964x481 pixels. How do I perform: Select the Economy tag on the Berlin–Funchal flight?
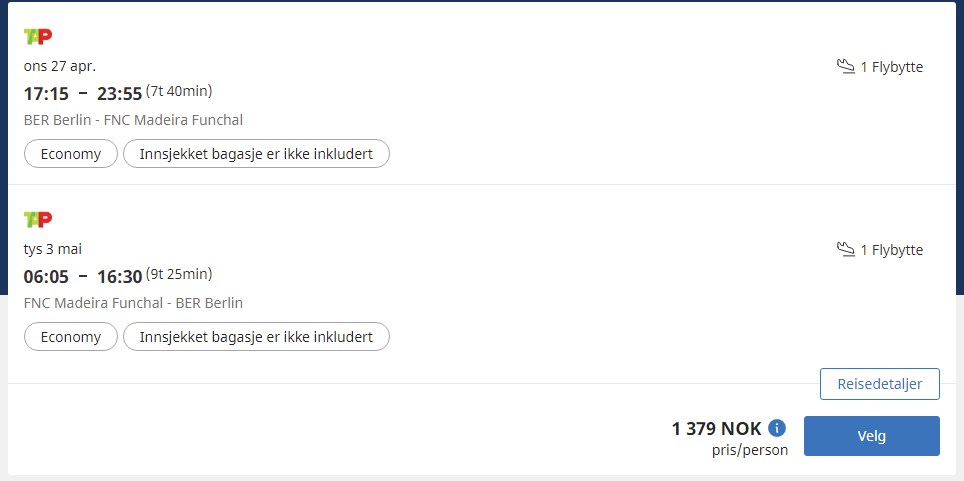coord(71,154)
